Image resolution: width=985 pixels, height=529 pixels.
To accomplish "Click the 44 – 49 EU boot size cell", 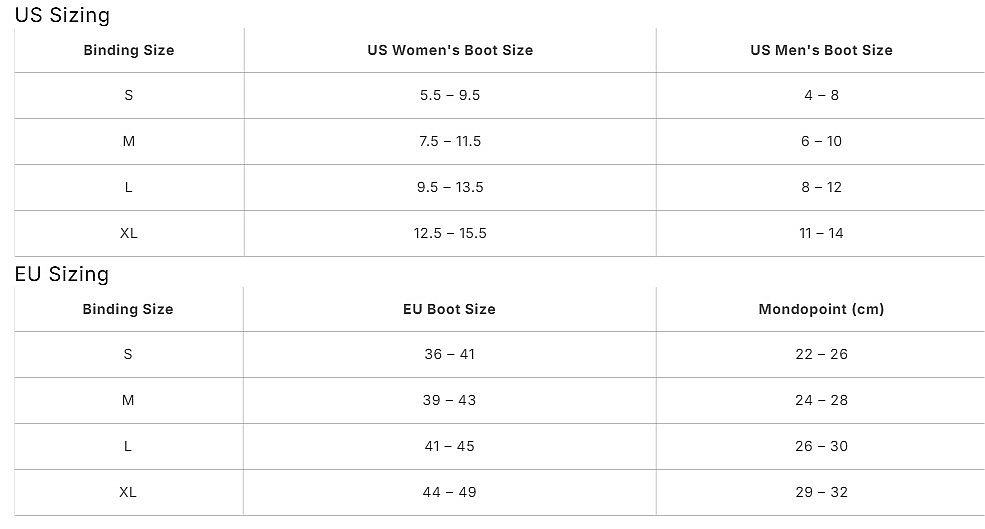I will (449, 492).
